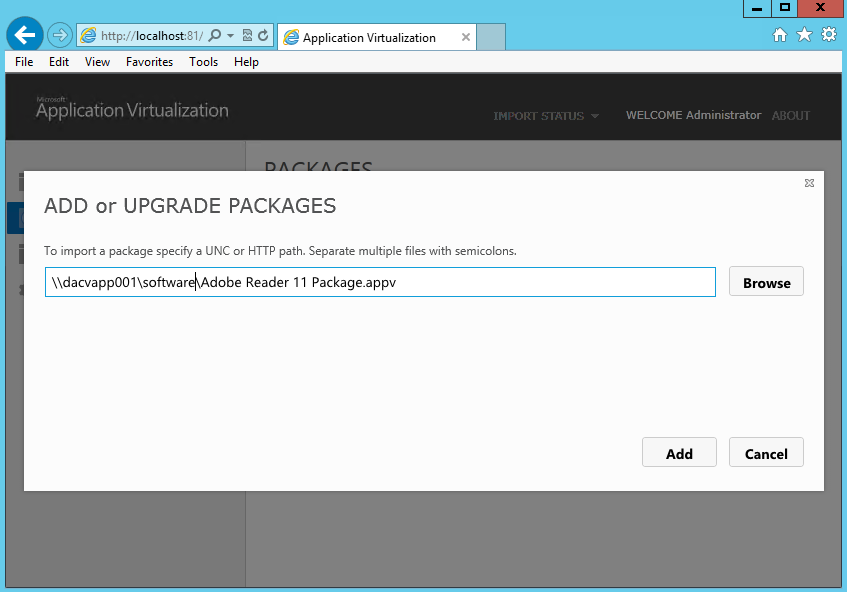Click the UNC or HTTP path instruction text
This screenshot has width=847, height=592.
[280, 251]
